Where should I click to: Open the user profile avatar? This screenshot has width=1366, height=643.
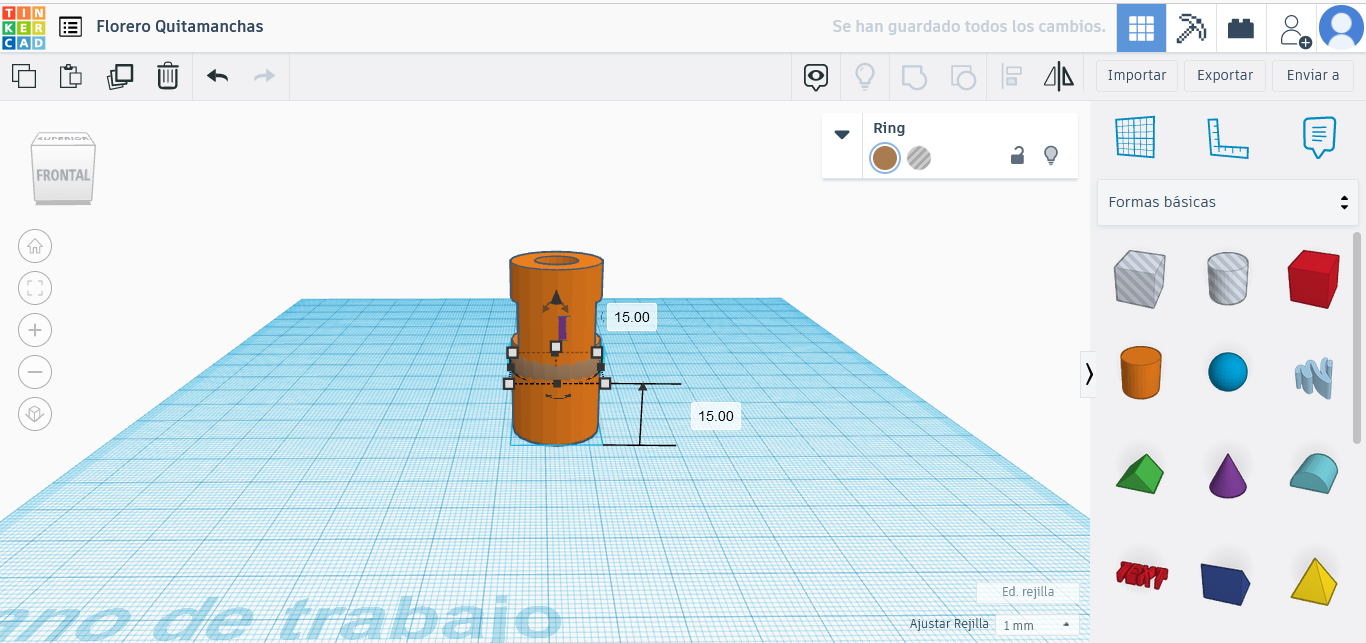(x=1341, y=27)
